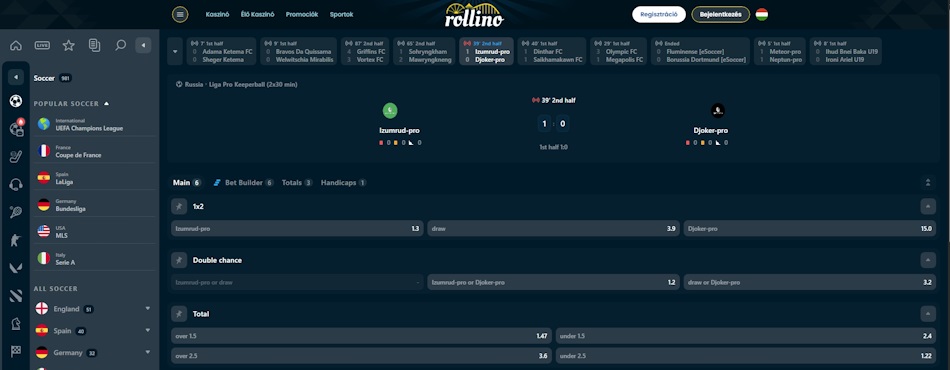The image size is (950, 370).
Task: Pin the Total market
Action: (179, 314)
